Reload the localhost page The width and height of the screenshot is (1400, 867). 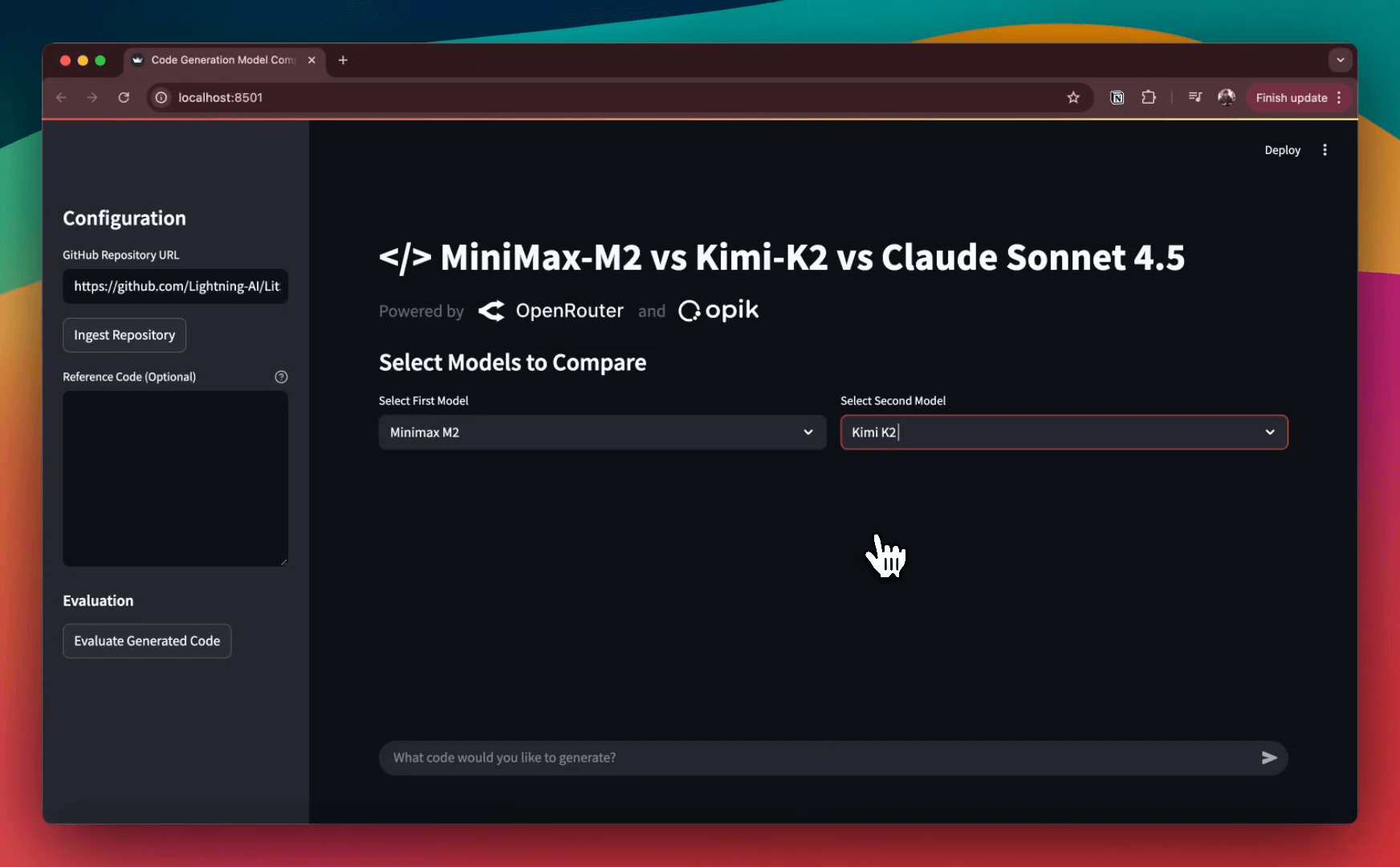(124, 97)
